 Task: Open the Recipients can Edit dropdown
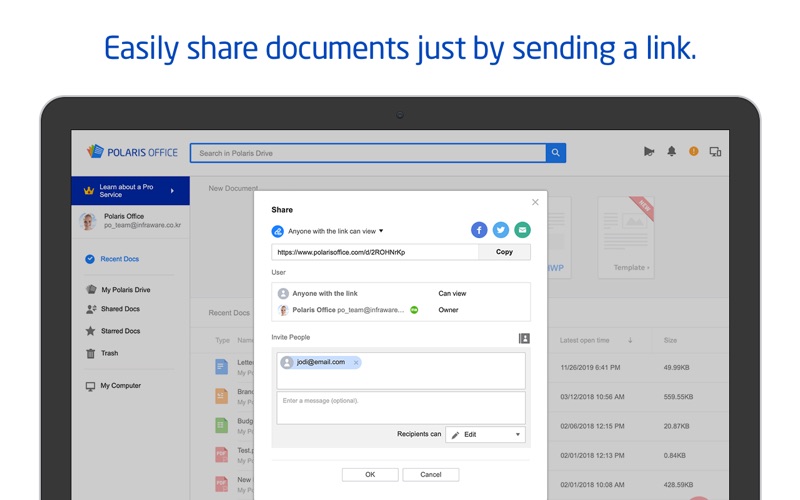point(485,435)
